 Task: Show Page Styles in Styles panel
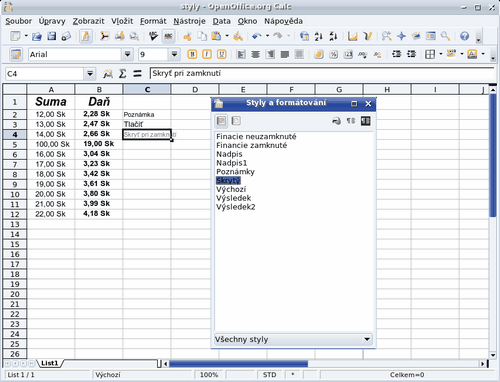tap(236, 121)
